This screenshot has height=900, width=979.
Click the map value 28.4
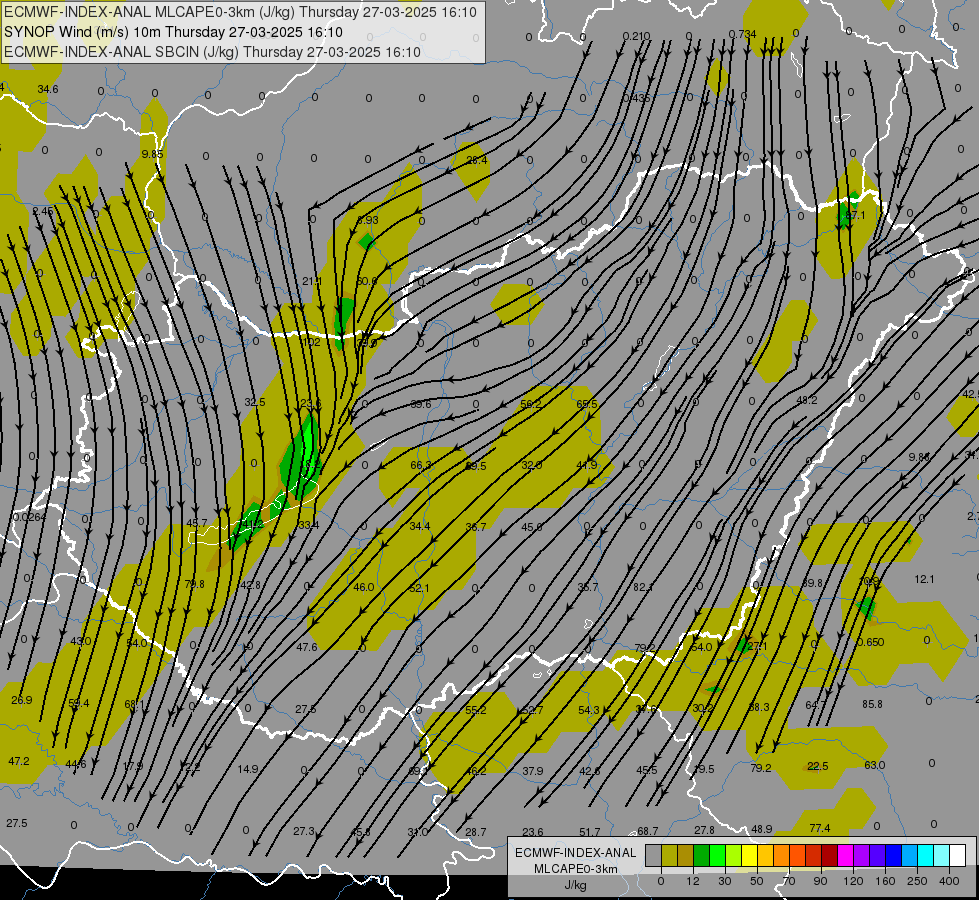pos(476,160)
